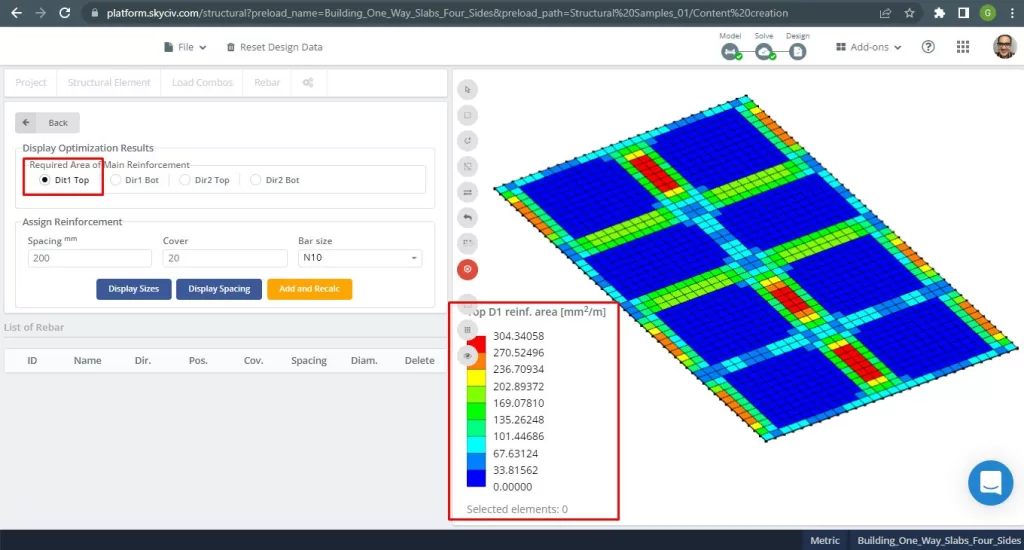The image size is (1024, 550).
Task: Click the Display Sizes button
Action: (x=134, y=289)
